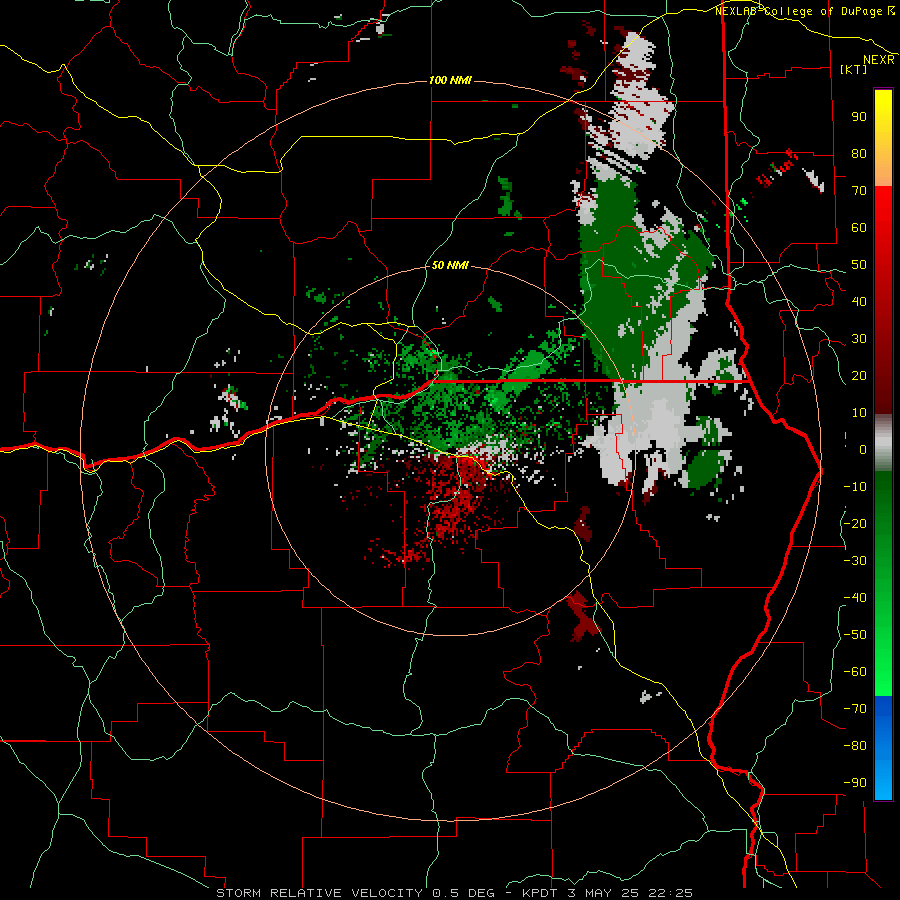Click the 10 knot scale label

[859, 413]
